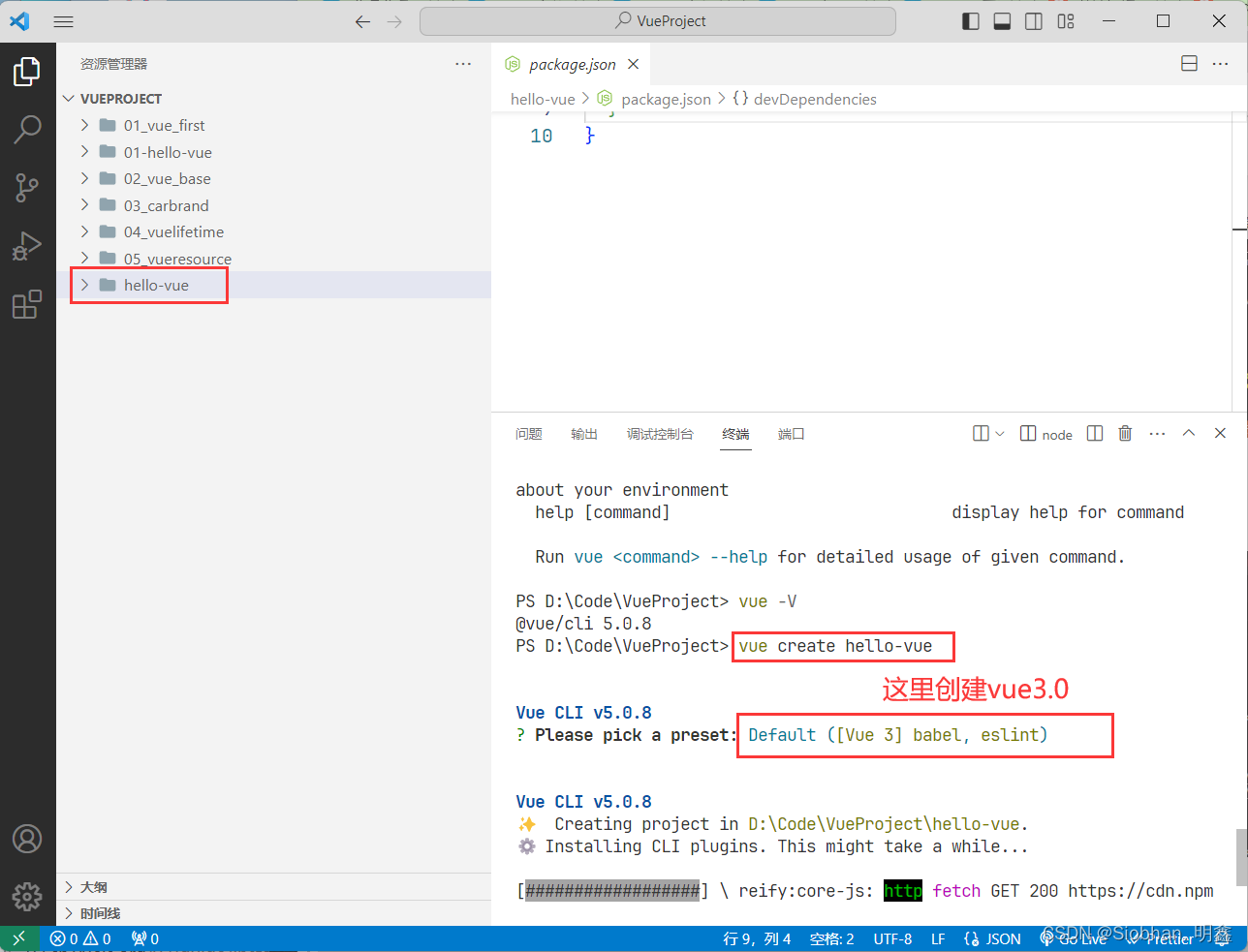Split the terminal pane

(x=1095, y=434)
